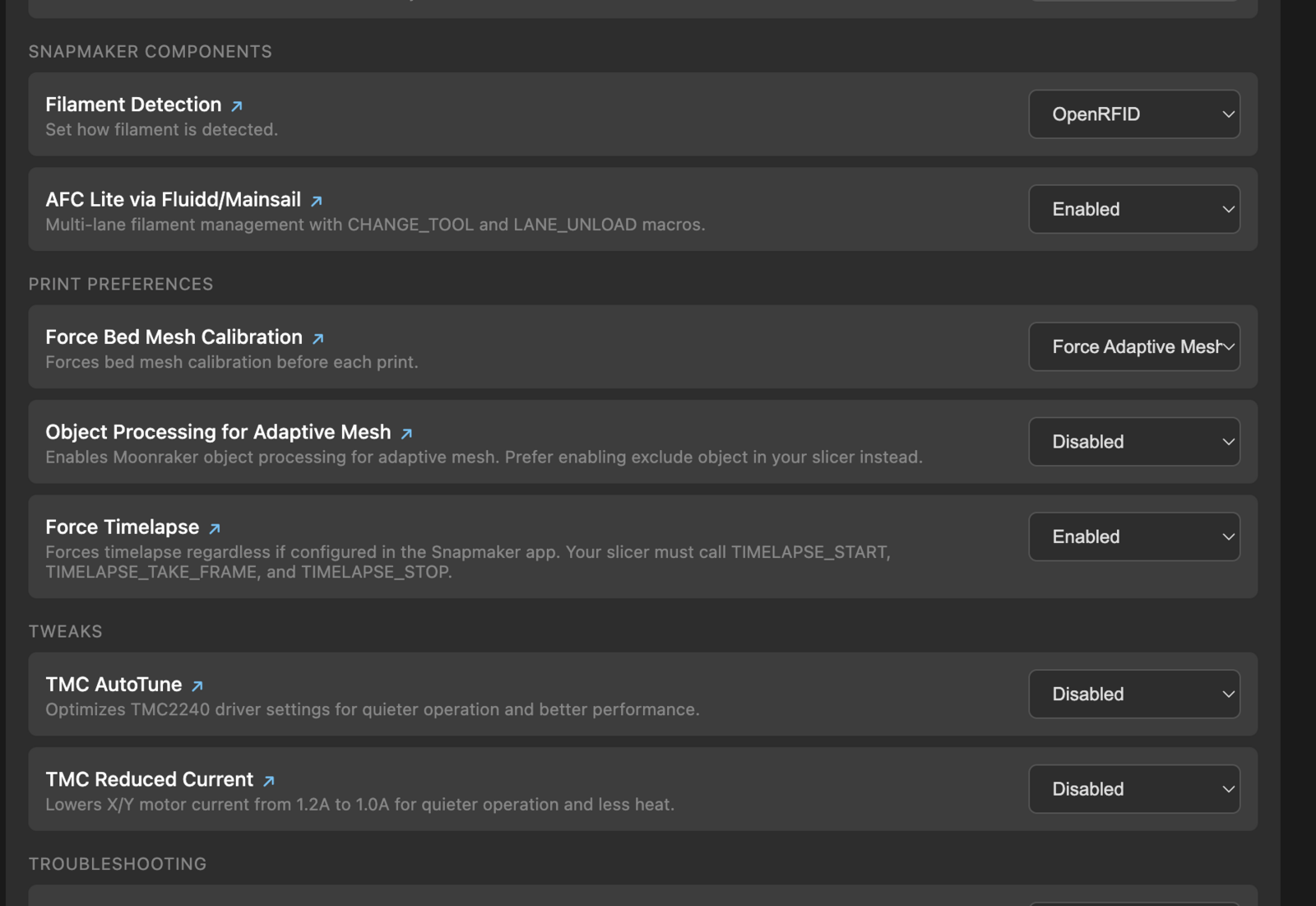
Task: Click the Filament Detection title
Action: point(133,105)
